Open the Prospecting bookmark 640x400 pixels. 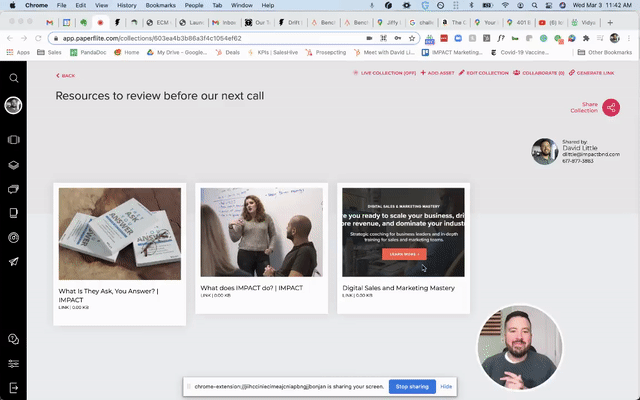click(x=326, y=52)
